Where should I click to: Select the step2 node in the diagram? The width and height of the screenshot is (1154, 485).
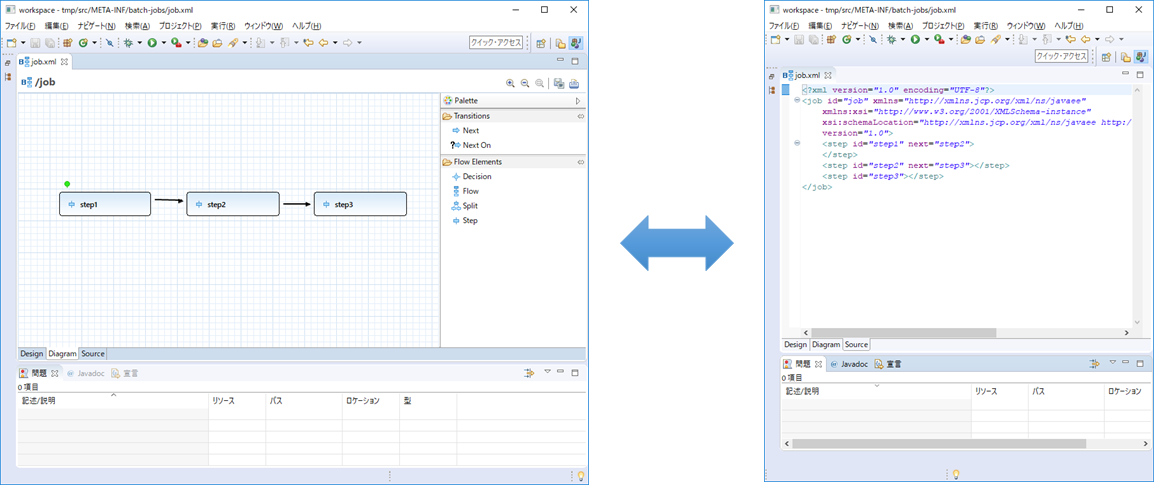[x=232, y=204]
